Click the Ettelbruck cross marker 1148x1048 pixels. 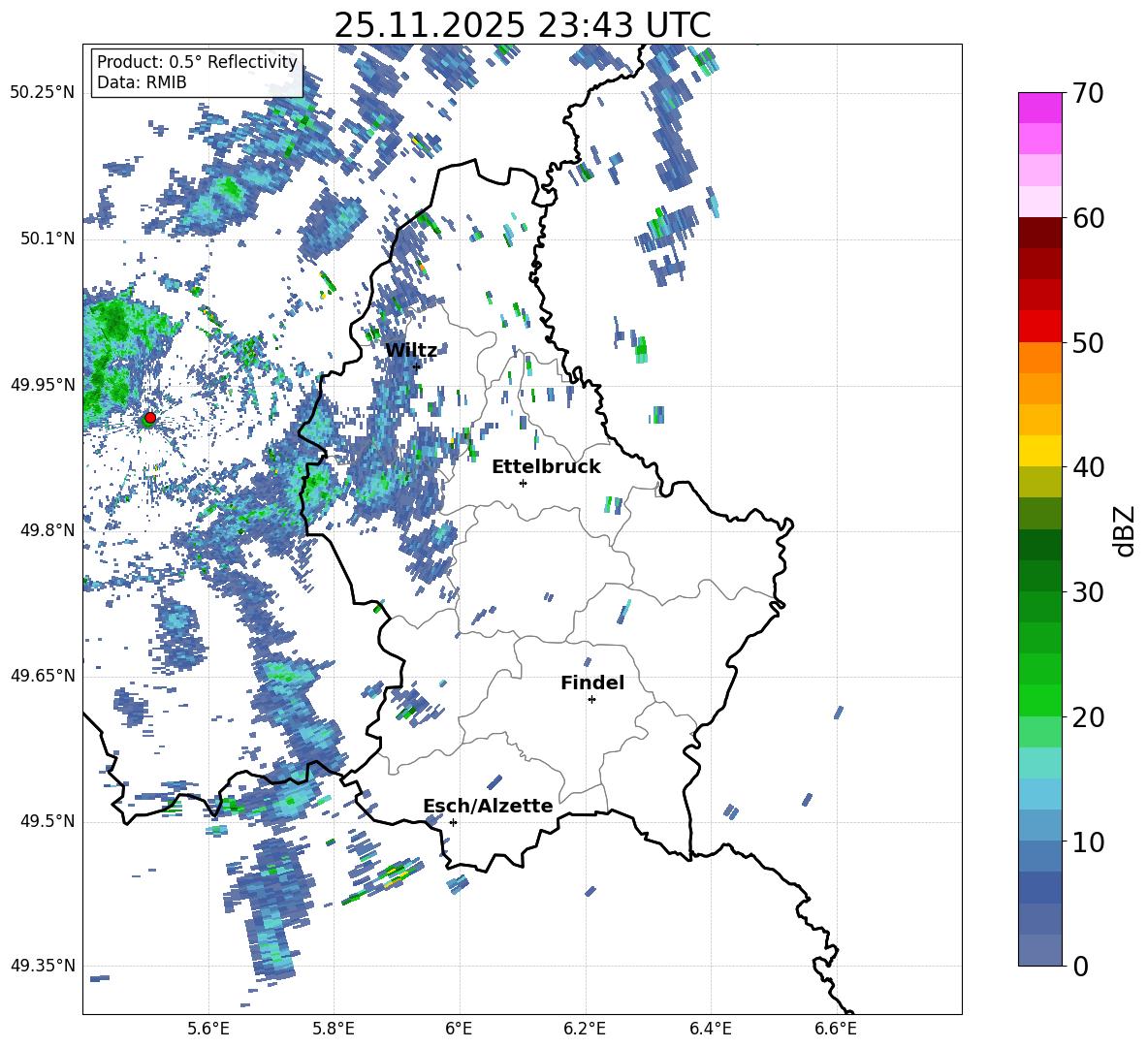(523, 483)
